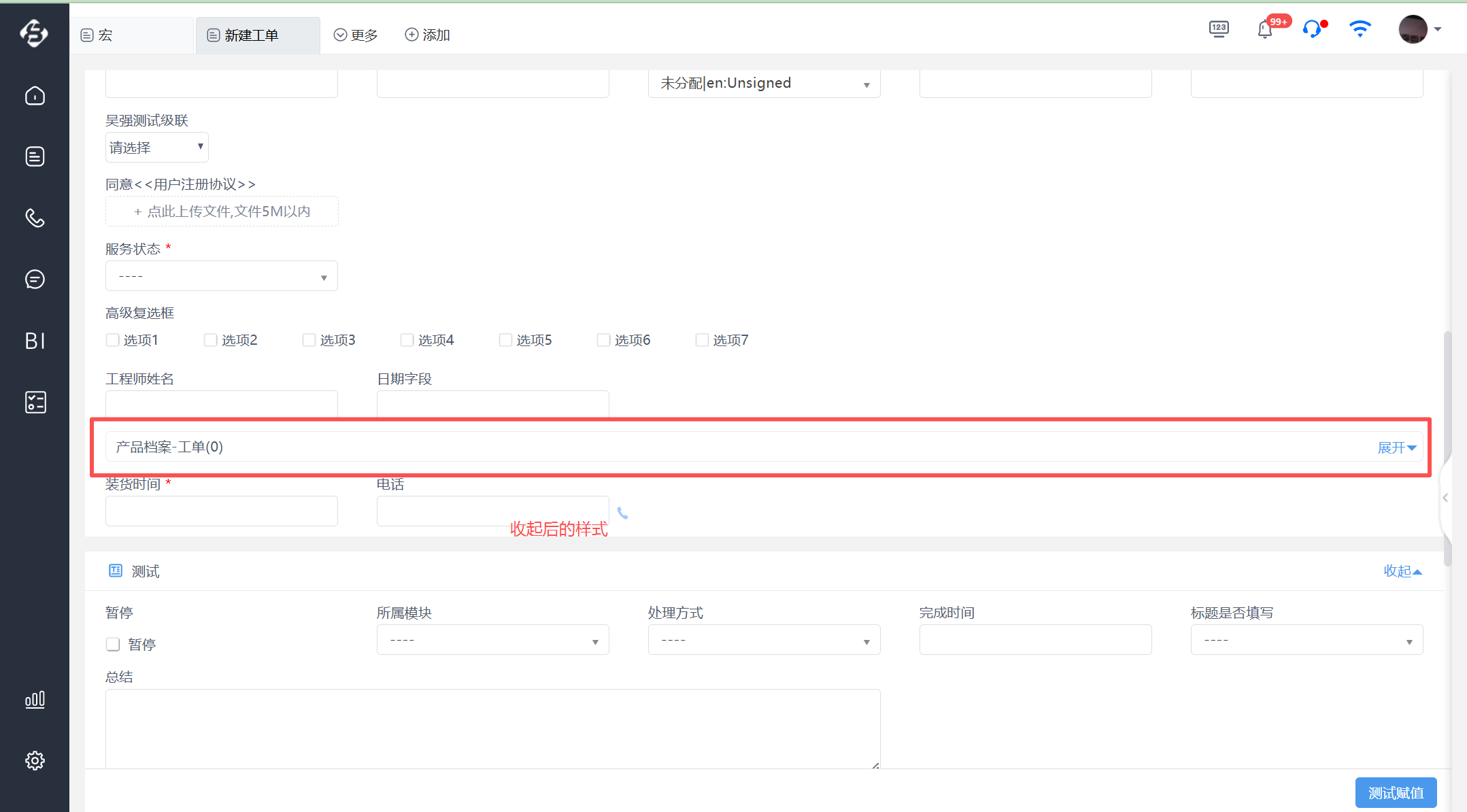Toggle the 暂停 checkbox
This screenshot has height=812, width=1467.
tap(113, 644)
